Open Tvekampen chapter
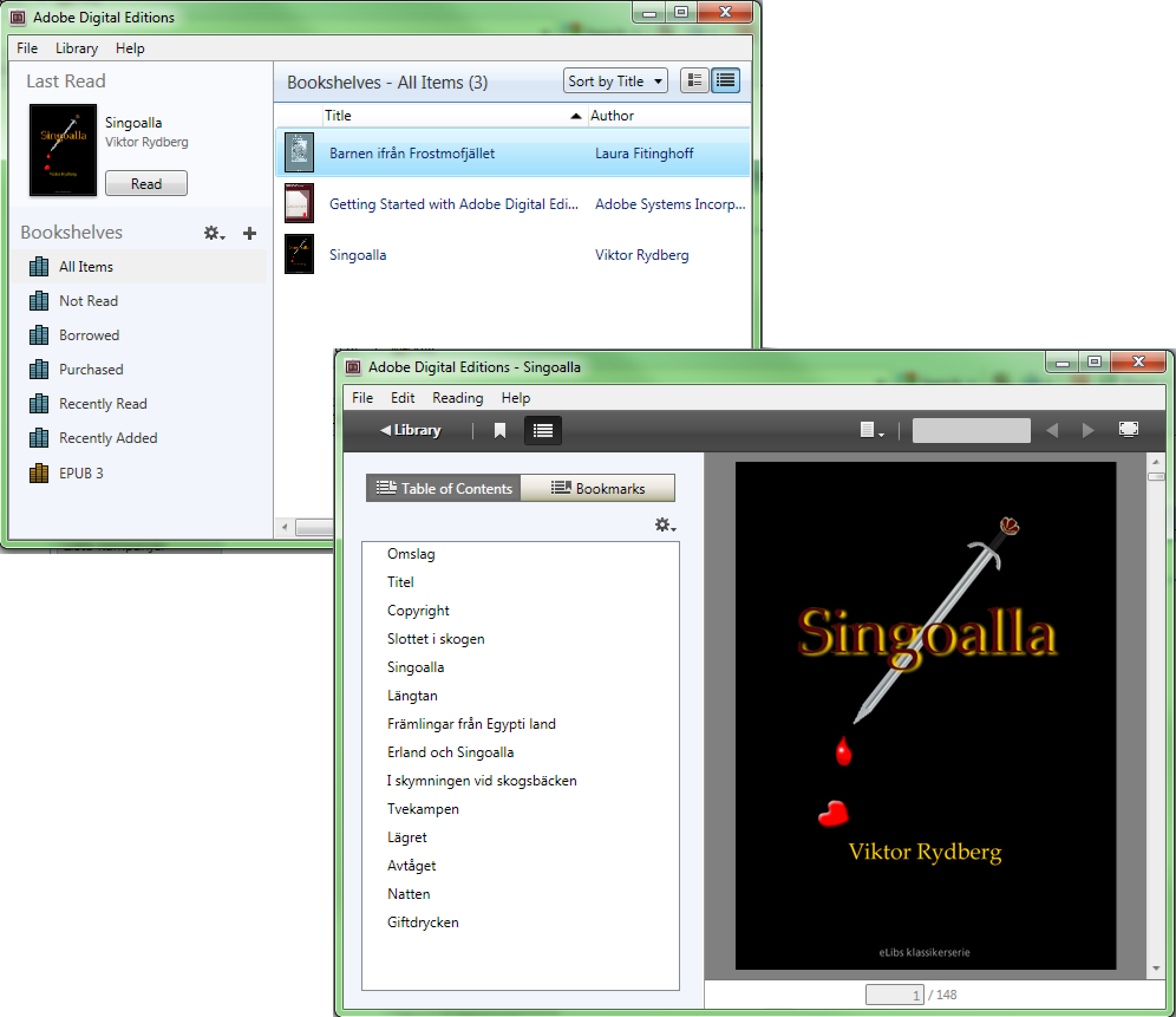This screenshot has height=1017, width=1176. 423,809
